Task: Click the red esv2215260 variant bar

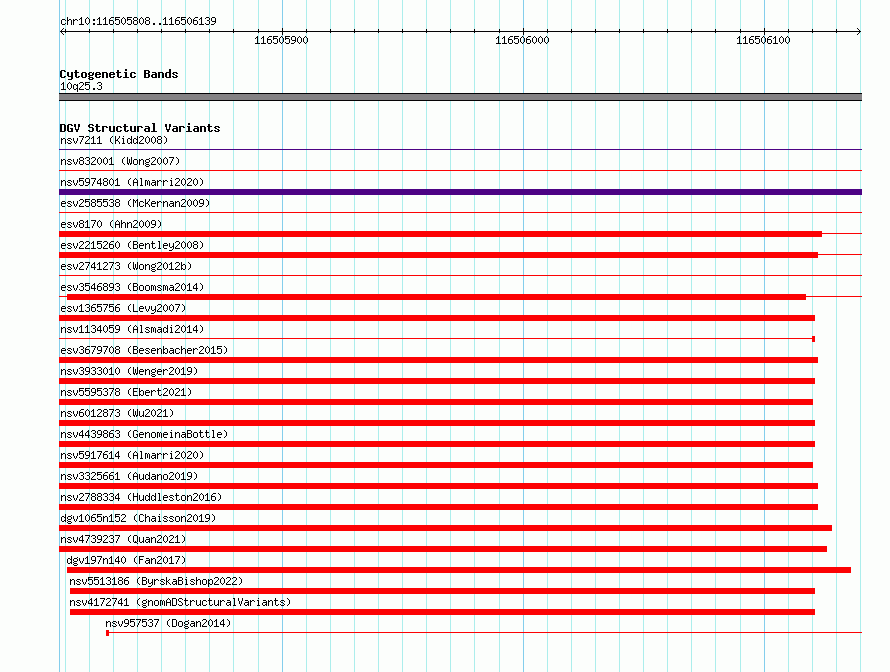Action: [438, 255]
